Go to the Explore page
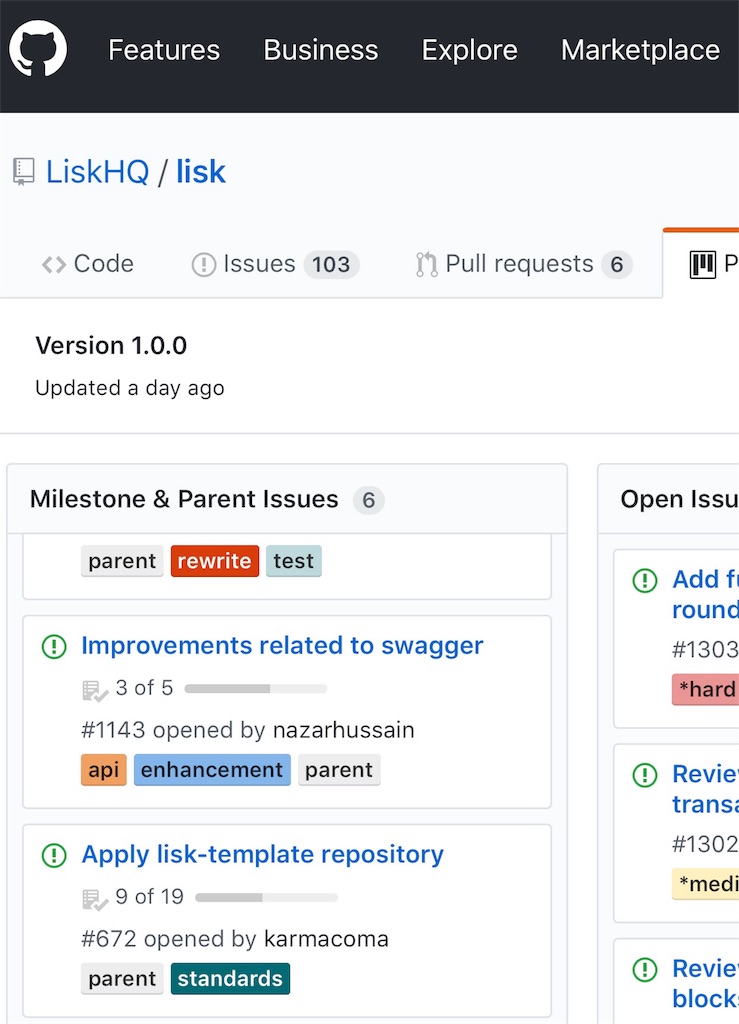 (x=469, y=50)
